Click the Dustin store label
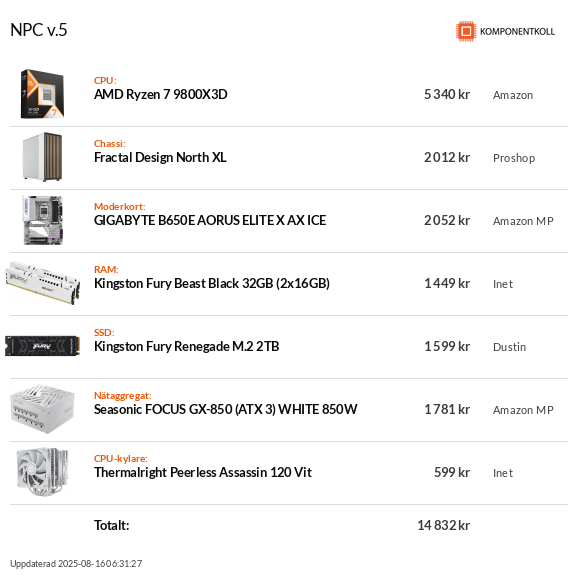Image resolution: width=577 pixels, height=577 pixels. point(509,347)
